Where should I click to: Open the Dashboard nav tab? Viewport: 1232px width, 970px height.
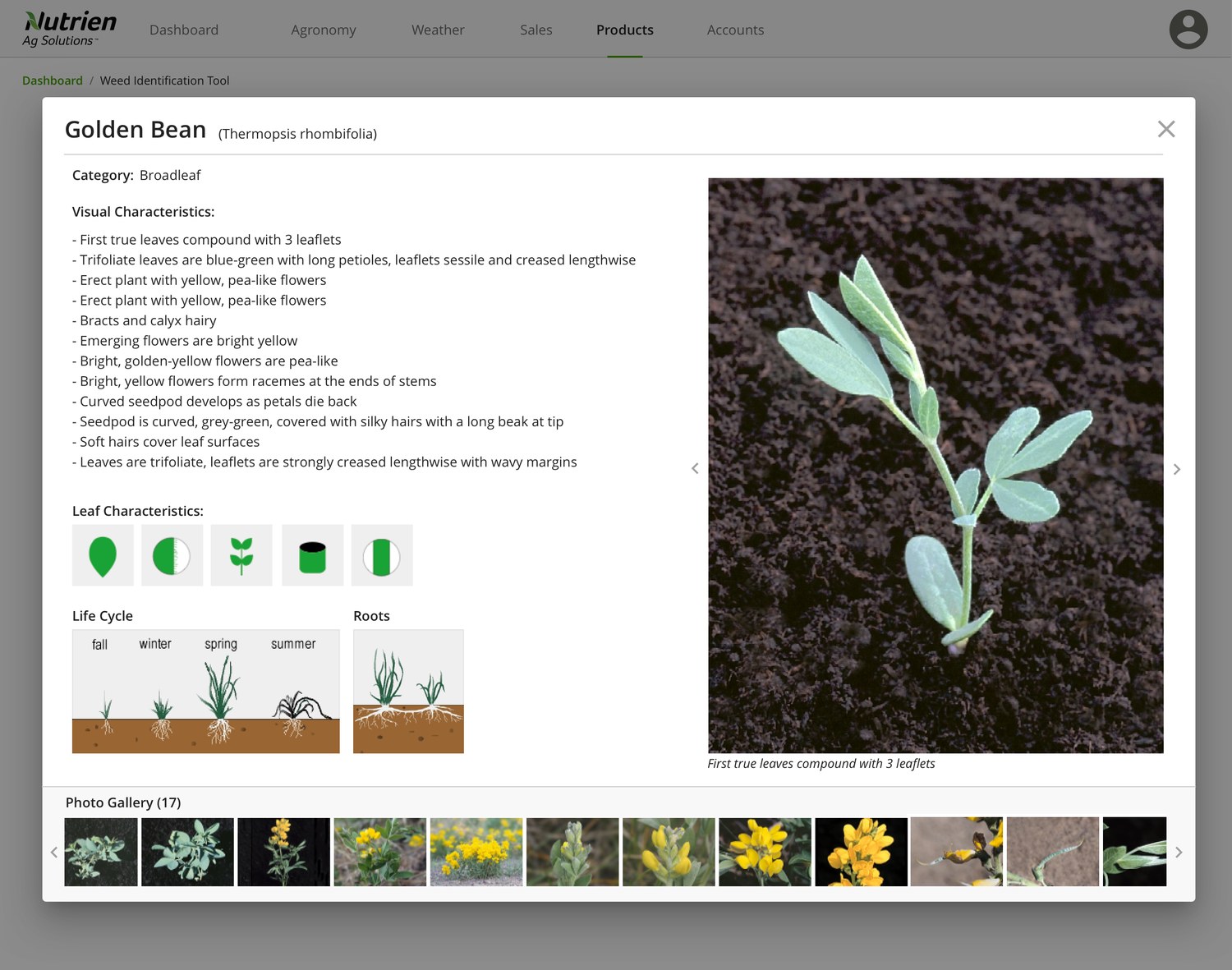[x=184, y=30]
